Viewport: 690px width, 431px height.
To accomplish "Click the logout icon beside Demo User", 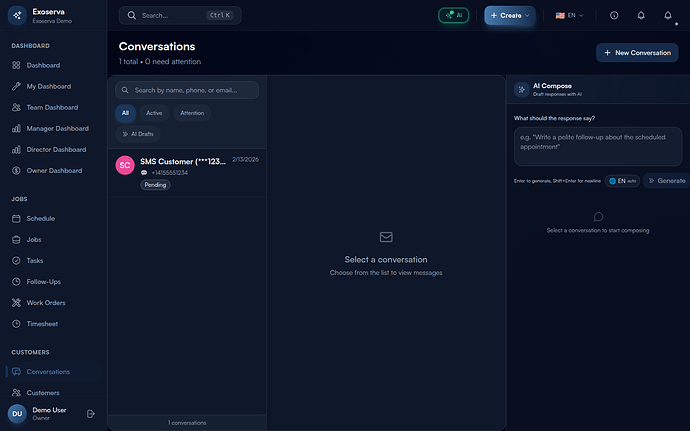I will pyautogui.click(x=91, y=414).
